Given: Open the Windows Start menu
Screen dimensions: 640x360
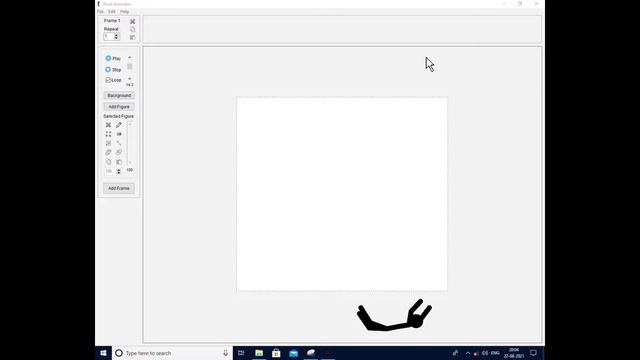Looking at the screenshot, I should pos(103,353).
